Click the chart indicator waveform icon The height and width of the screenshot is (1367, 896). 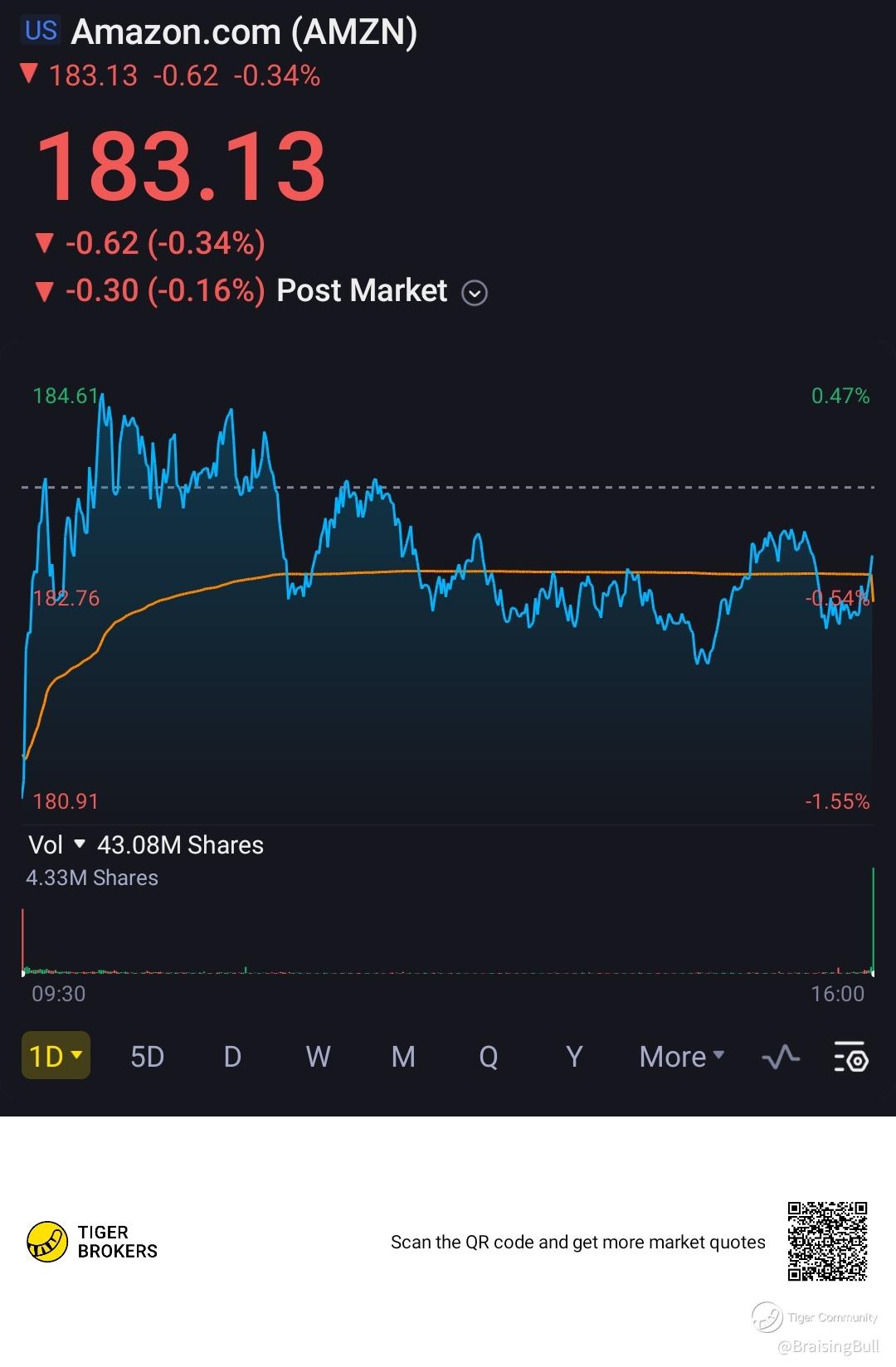(x=780, y=1057)
